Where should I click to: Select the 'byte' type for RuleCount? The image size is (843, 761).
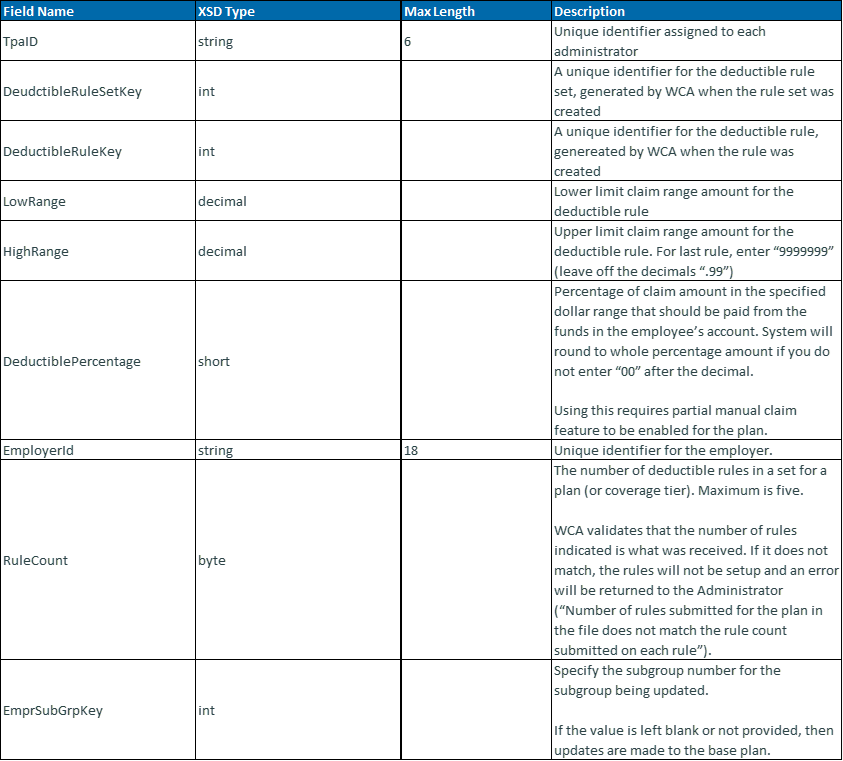211,561
